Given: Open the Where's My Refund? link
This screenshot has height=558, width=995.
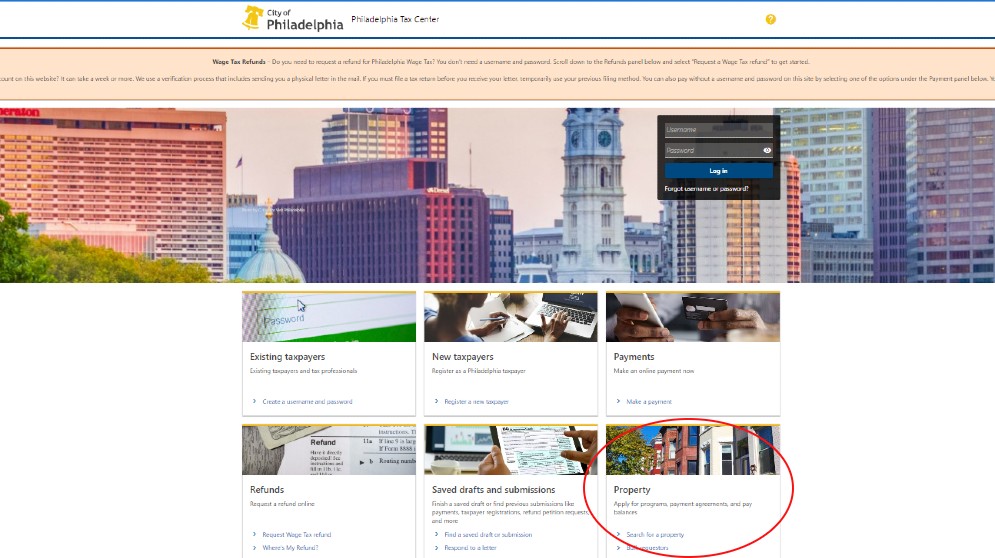Looking at the screenshot, I should [290, 548].
